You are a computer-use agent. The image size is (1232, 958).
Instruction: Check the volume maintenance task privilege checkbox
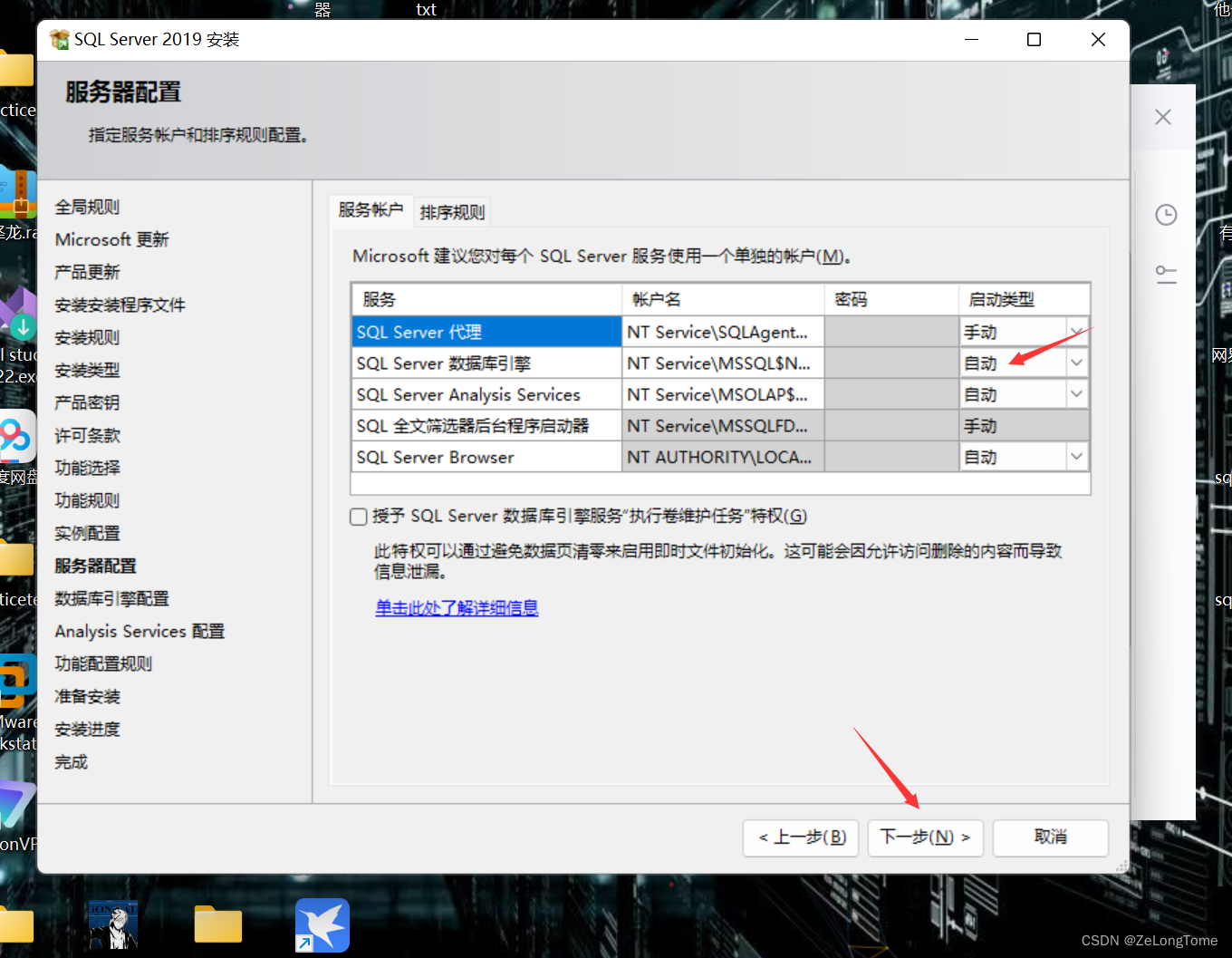pyautogui.click(x=359, y=517)
